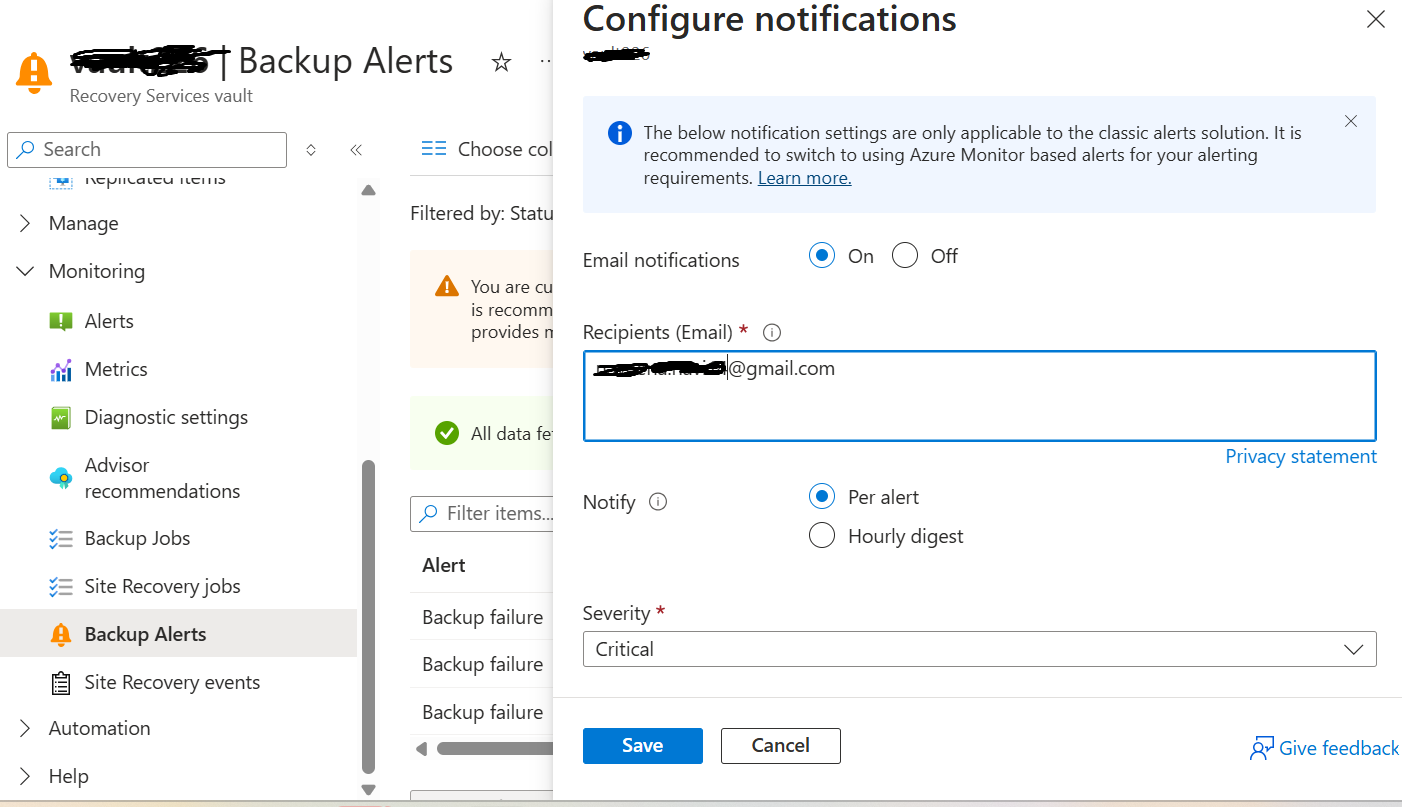Select Hourly digest notify option

click(x=822, y=536)
